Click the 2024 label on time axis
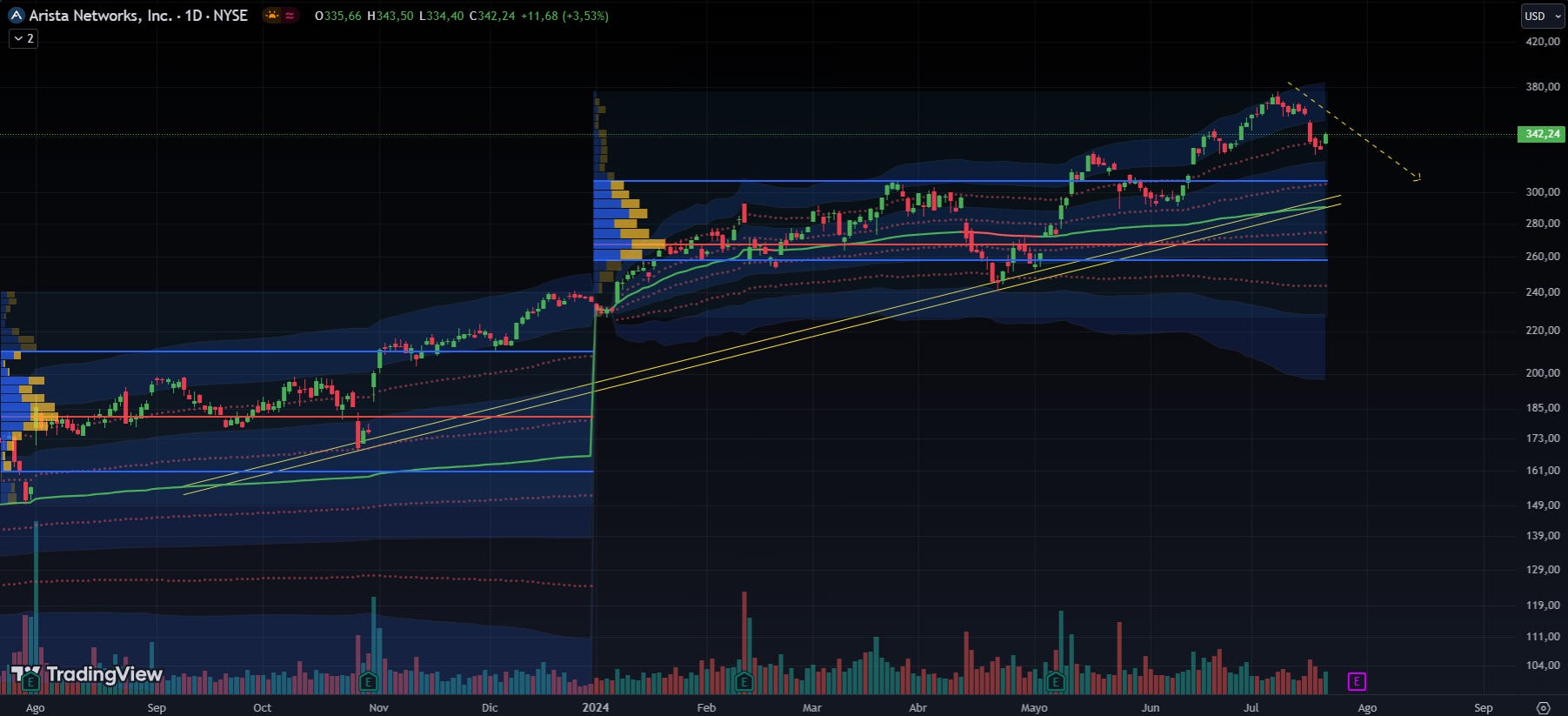This screenshot has width=1568, height=716. (596, 707)
